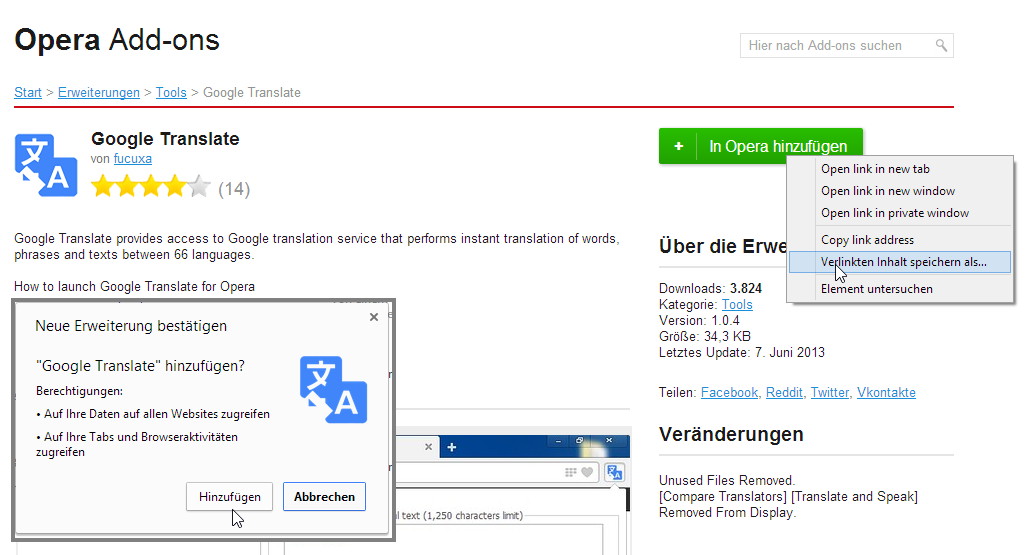Choose Element untersuchen
Screen dimensions: 1028x555
(x=900, y=288)
